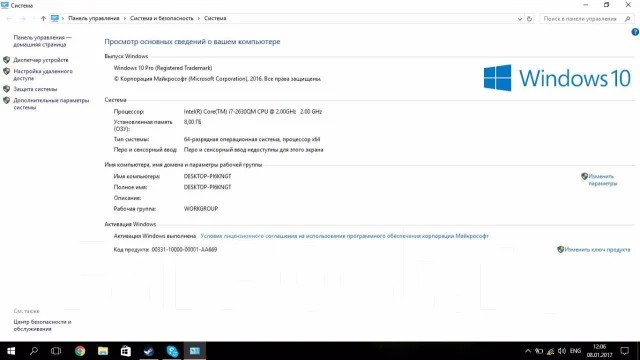Image resolution: width=640 pixels, height=360 pixels.
Task: Open the Steam taskbar icon
Action: [149, 351]
